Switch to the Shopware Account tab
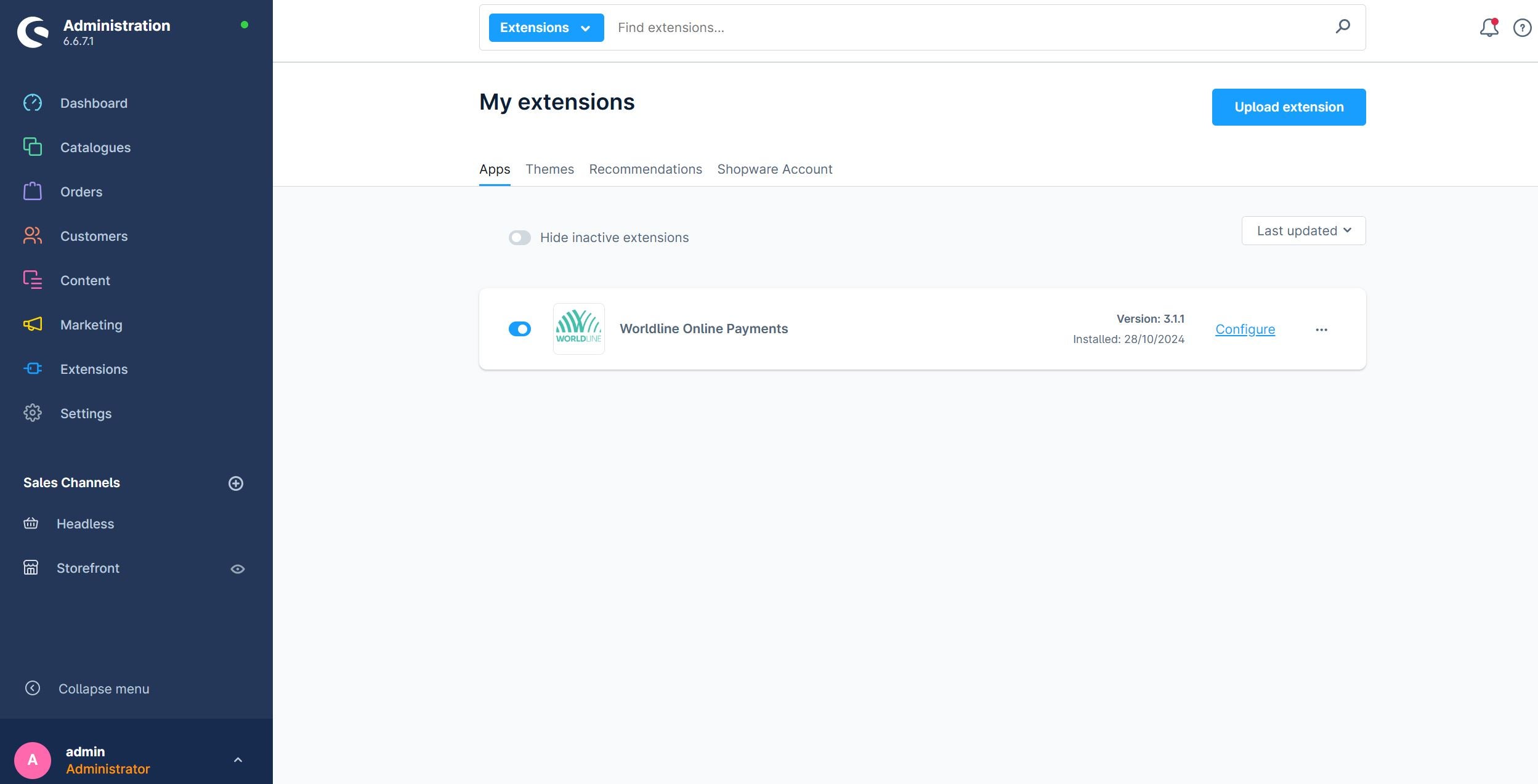Screen dimensions: 1538x784 tap(774, 169)
